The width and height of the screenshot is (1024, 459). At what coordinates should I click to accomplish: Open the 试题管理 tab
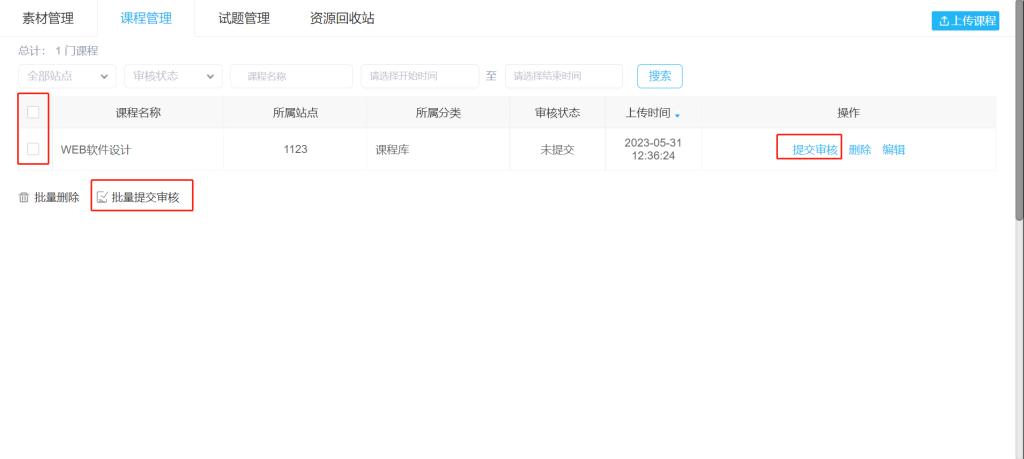point(243,18)
